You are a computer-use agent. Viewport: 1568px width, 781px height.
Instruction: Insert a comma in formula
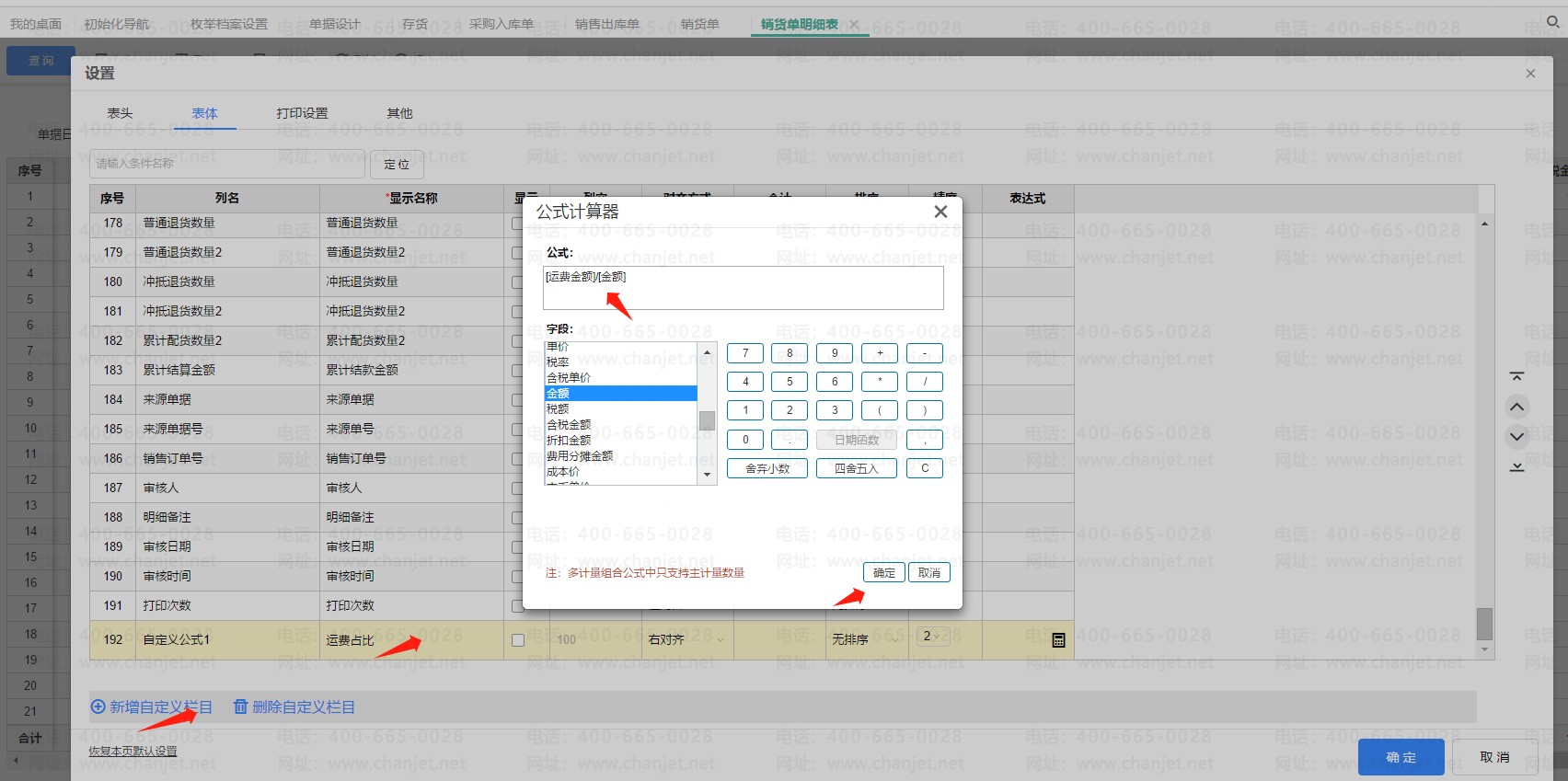925,440
